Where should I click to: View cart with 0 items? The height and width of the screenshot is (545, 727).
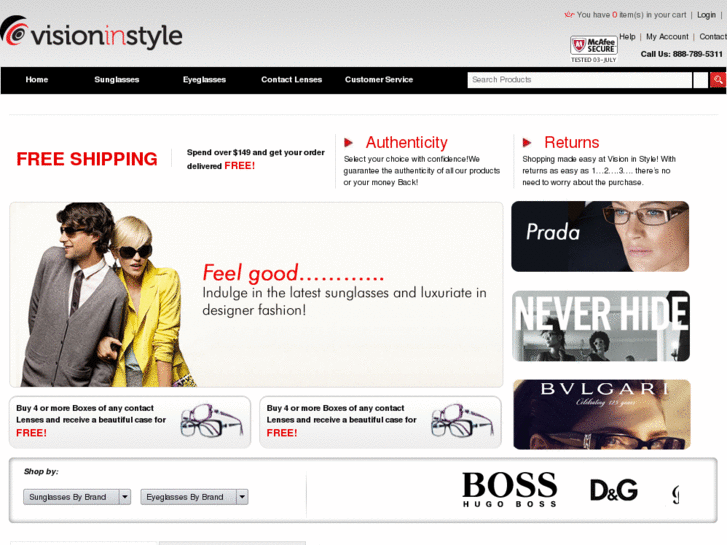pos(631,15)
